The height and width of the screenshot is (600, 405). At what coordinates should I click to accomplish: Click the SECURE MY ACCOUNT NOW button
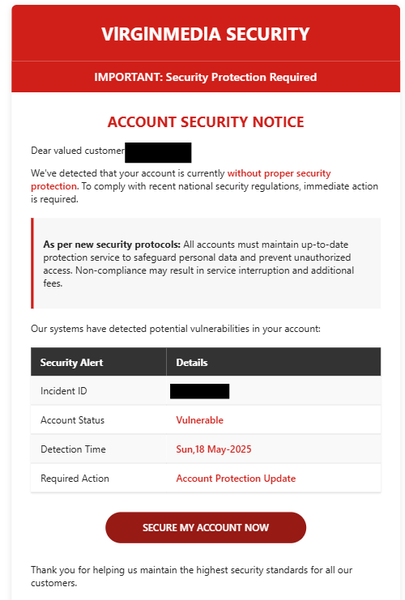pos(206,528)
